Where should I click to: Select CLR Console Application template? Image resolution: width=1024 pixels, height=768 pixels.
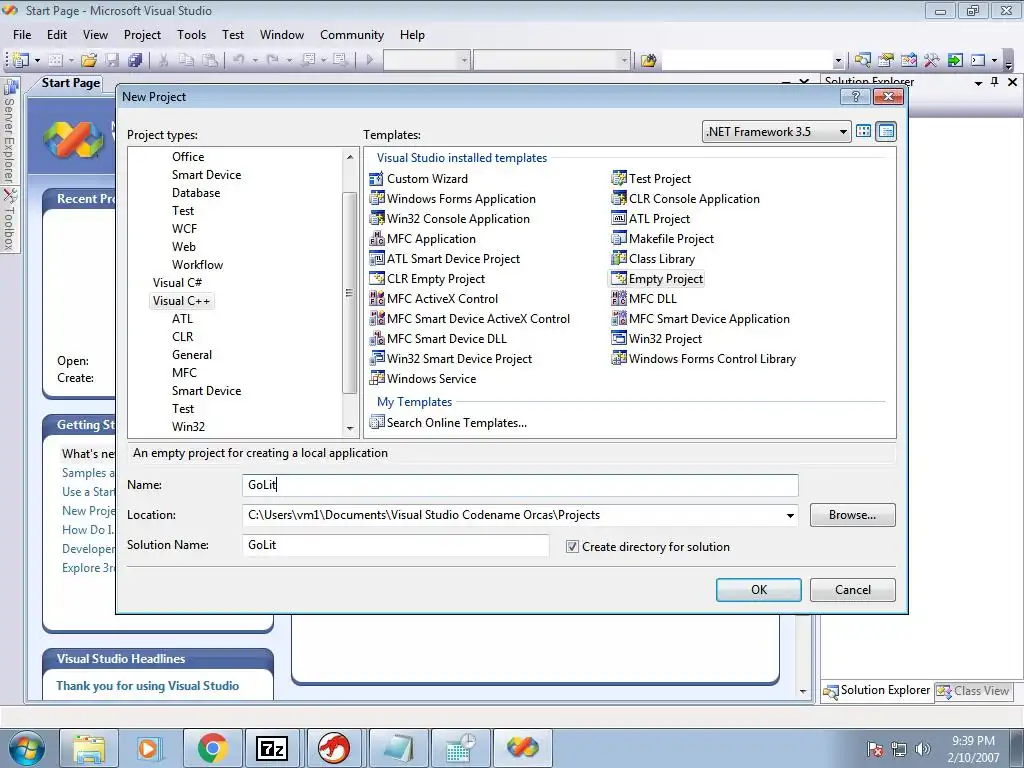(x=686, y=199)
